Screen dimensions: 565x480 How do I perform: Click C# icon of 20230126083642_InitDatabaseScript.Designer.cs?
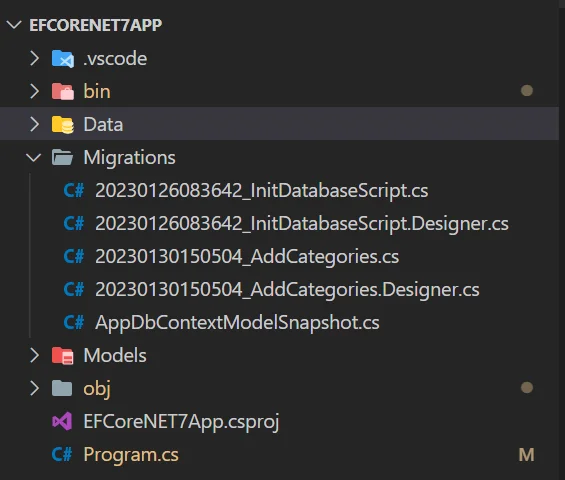pos(74,223)
